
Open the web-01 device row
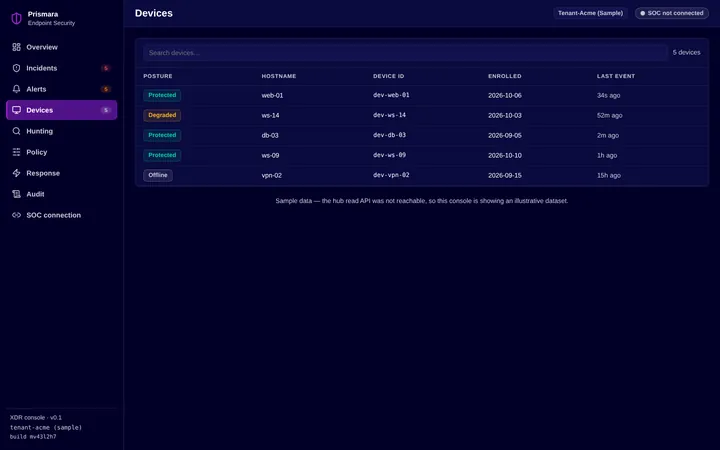point(422,96)
